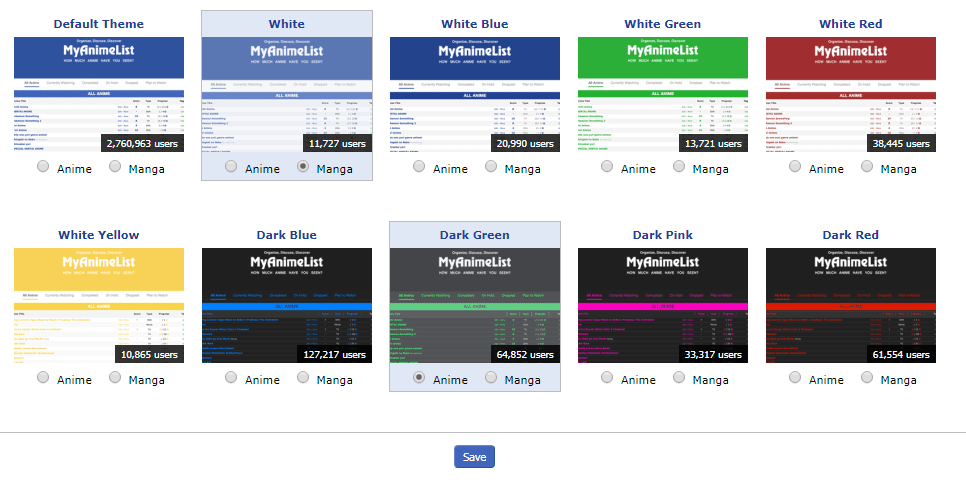Screen dimensions: 966x484
Task: Select Anime radio for Default Theme
Action: (43, 167)
